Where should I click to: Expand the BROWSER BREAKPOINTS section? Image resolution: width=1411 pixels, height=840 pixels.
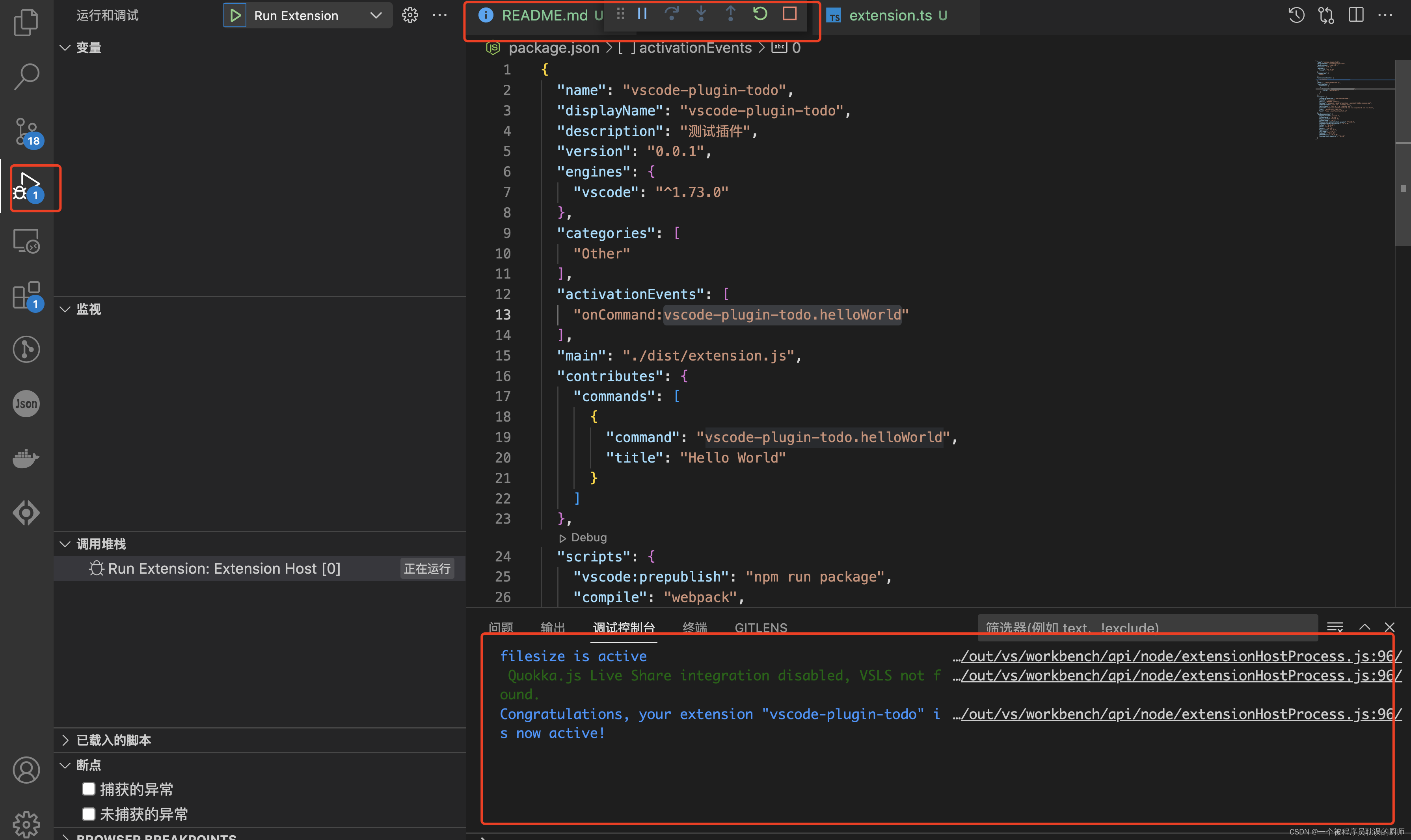(x=65, y=836)
